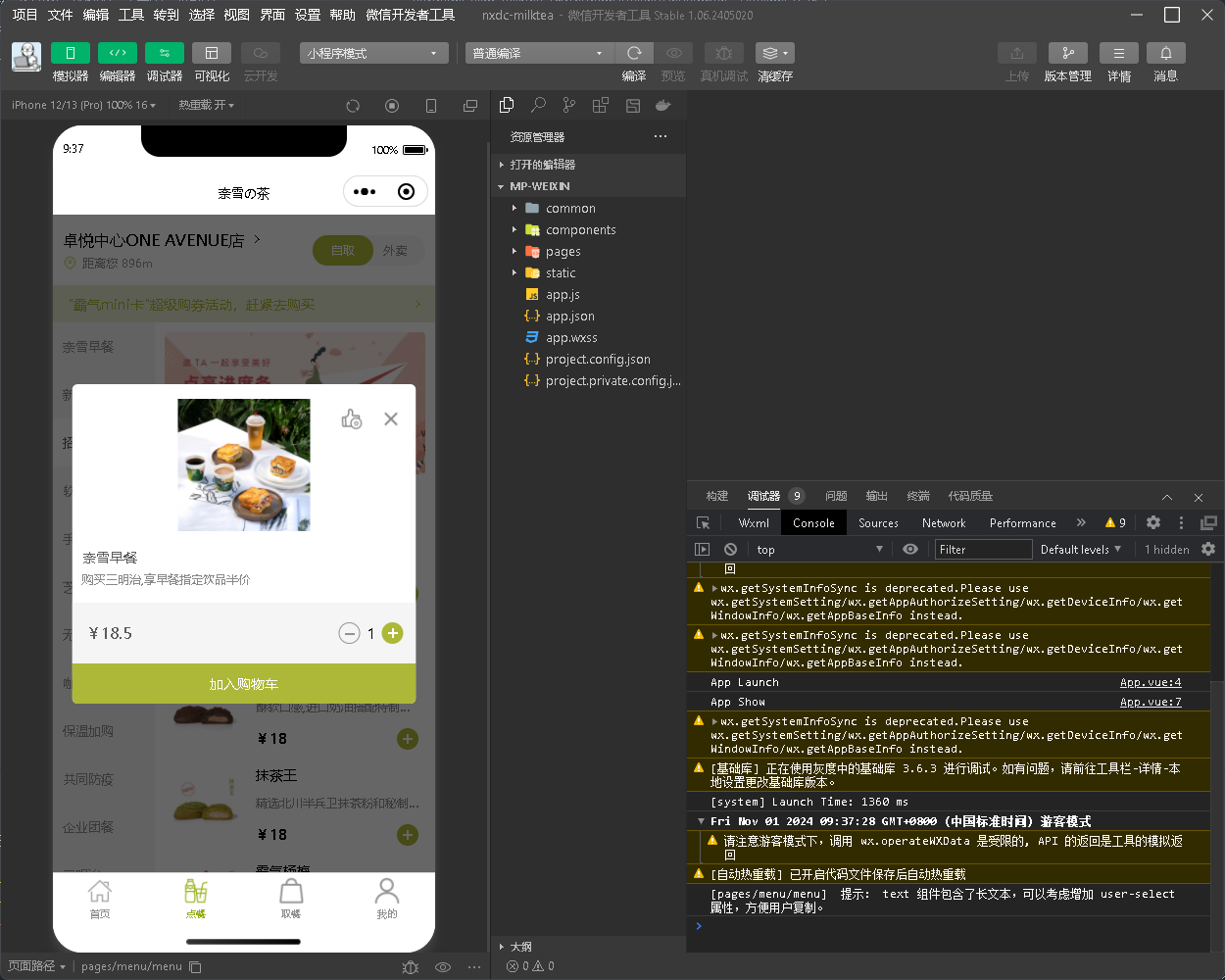Open the 页面路径 page path dropdown
The width and height of the screenshot is (1225, 980).
[37, 966]
